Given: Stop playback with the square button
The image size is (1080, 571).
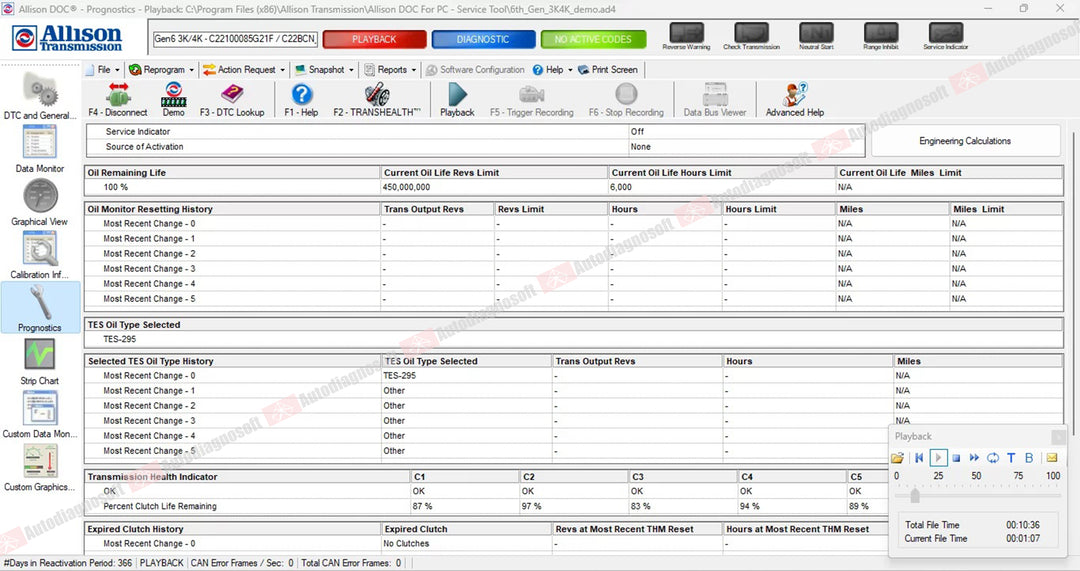Looking at the screenshot, I should (x=956, y=457).
